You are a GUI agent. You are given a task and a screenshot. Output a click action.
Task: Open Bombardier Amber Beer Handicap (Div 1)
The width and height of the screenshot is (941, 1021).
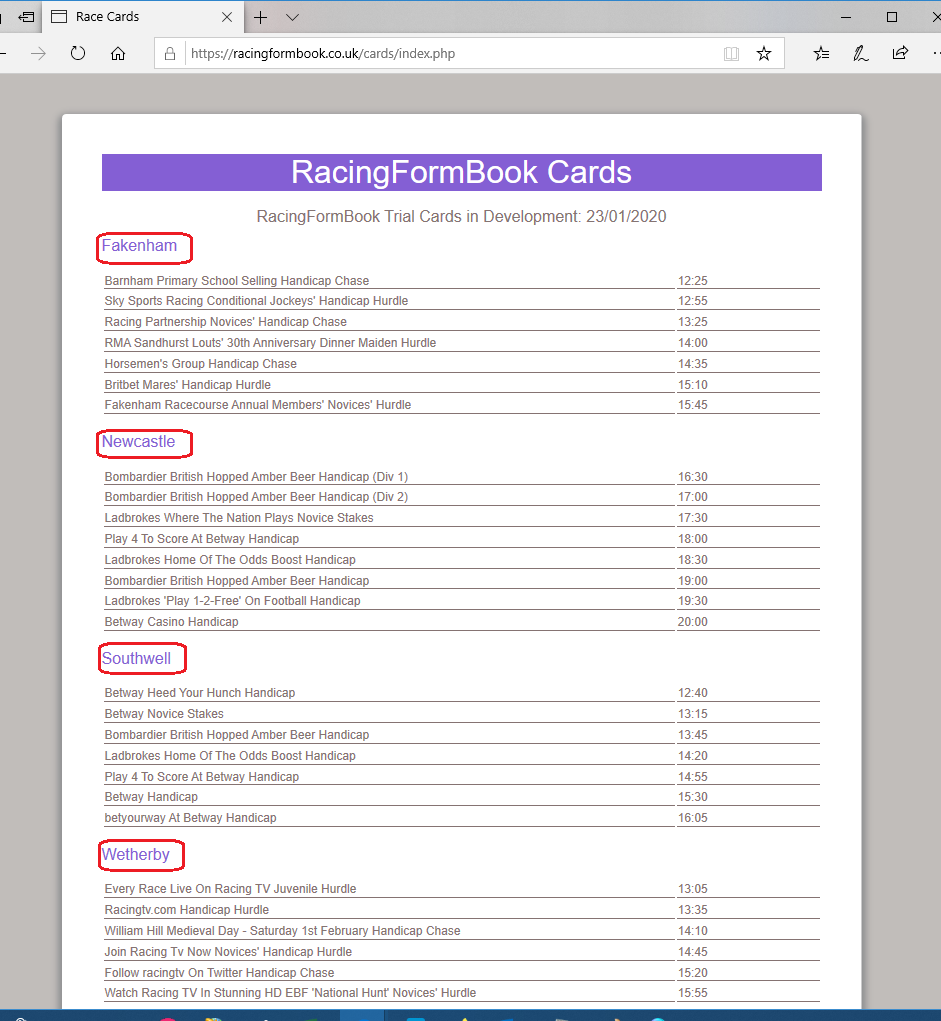pyautogui.click(x=256, y=477)
